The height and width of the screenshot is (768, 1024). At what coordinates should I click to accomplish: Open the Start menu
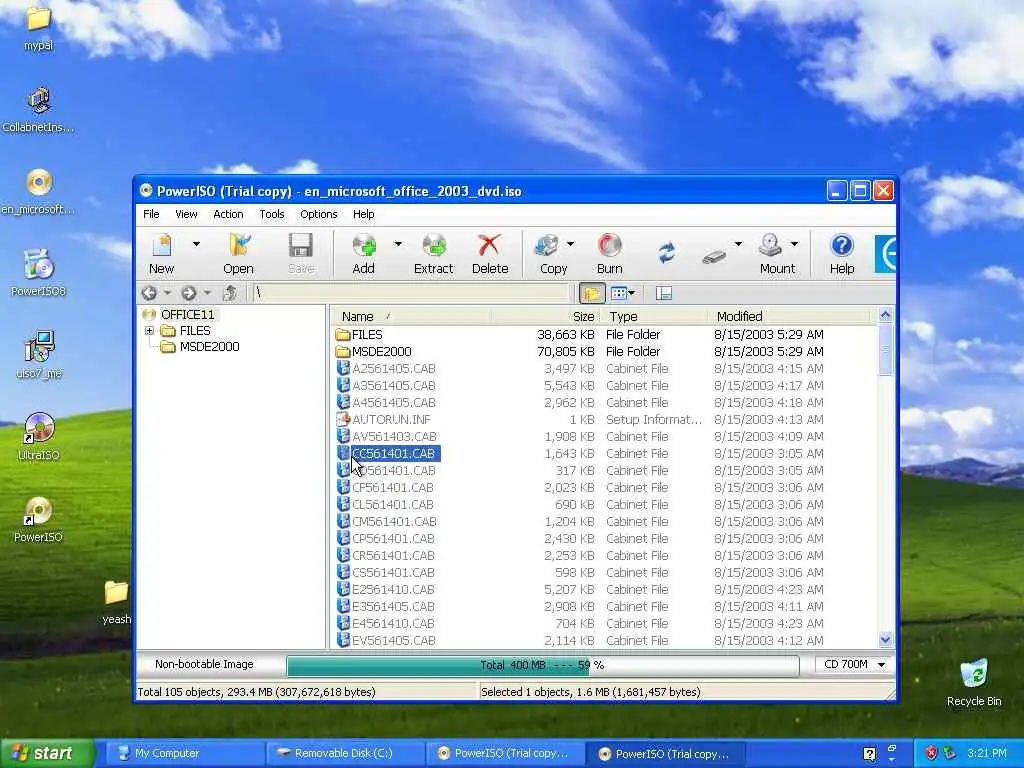[47, 753]
